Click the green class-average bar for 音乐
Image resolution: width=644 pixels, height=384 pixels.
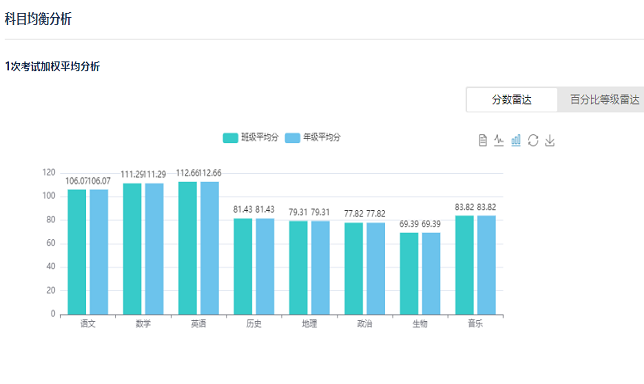465,265
